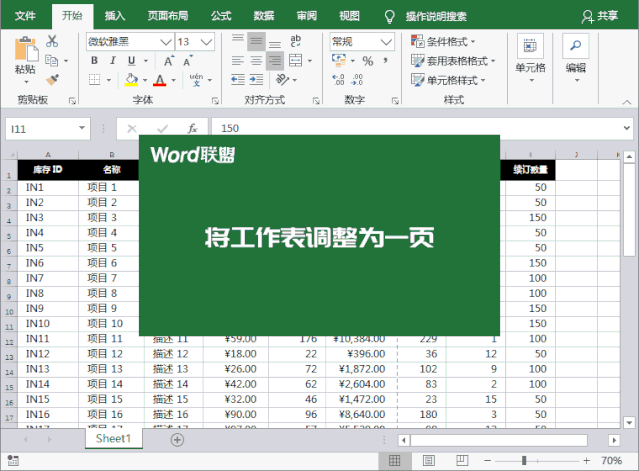Select the Sheet1 tab
The image size is (639, 471).
113,438
